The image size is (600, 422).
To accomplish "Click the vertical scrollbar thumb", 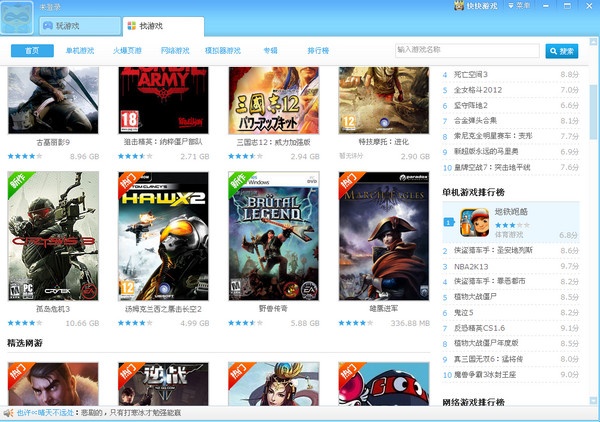I will click(x=593, y=112).
